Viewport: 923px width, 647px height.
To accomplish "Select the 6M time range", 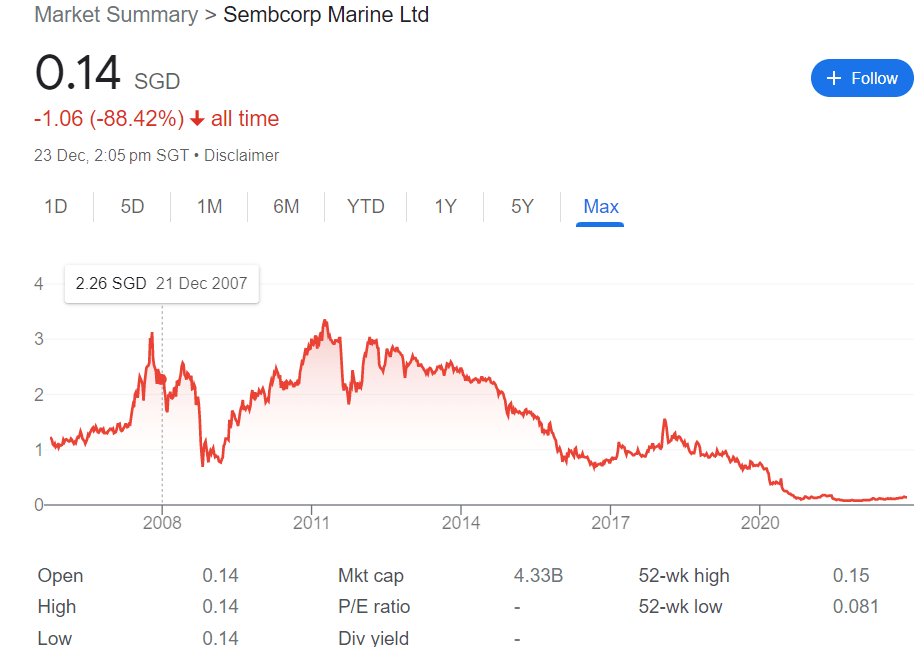I will click(x=286, y=207).
